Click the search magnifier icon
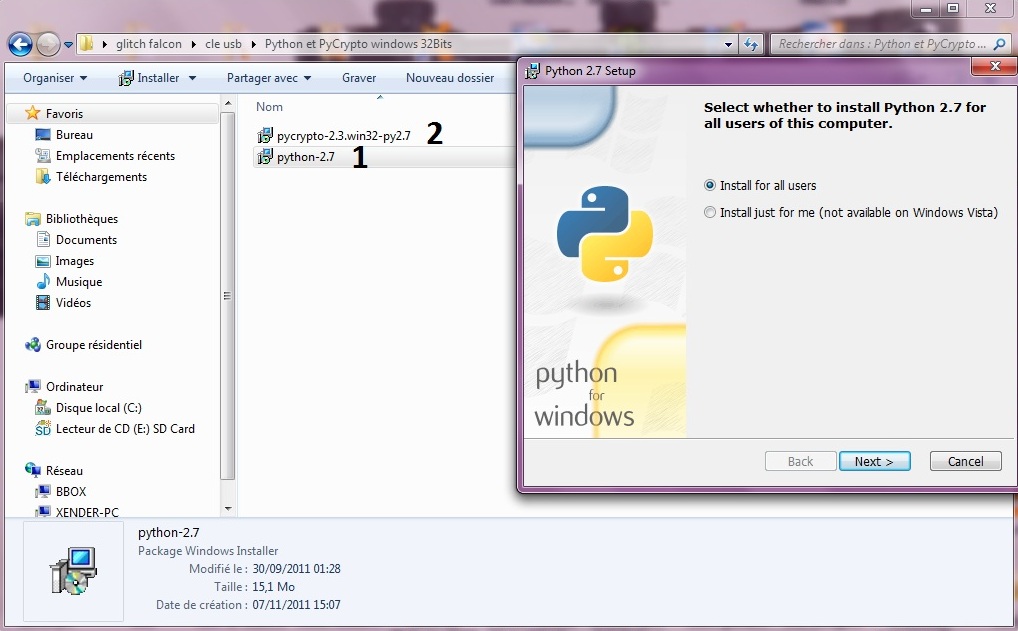The height and width of the screenshot is (631, 1018). pyautogui.click(x=1000, y=44)
